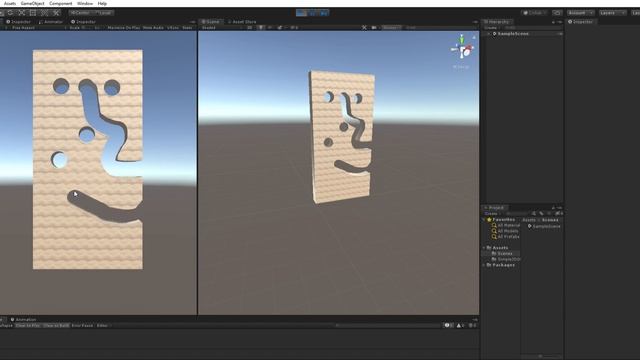Toggle the Persp label under the gizmo

tap(461, 67)
